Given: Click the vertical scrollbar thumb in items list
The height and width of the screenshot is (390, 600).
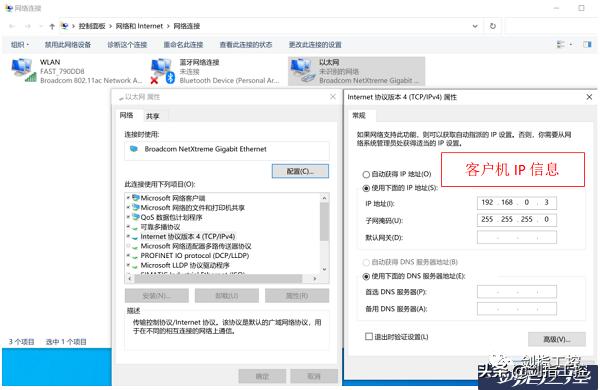Looking at the screenshot, I should tap(324, 222).
